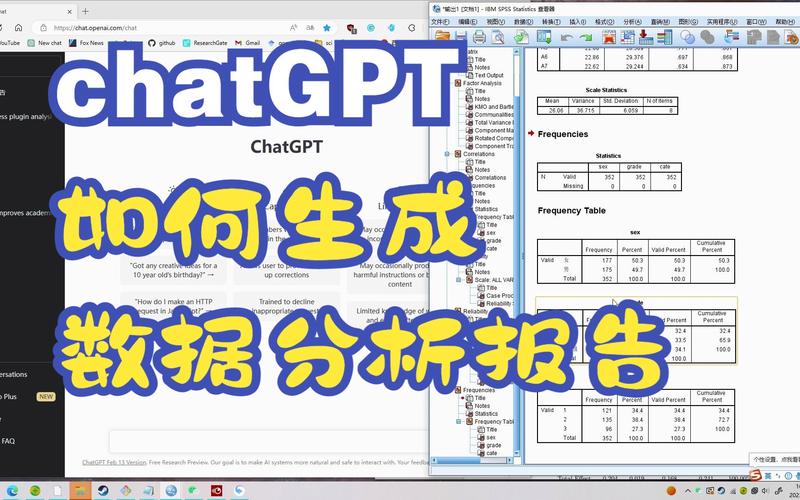Open the 实用程序(U) menu in SPSS
Viewport: 800px width, 500px height.
[x=722, y=22]
